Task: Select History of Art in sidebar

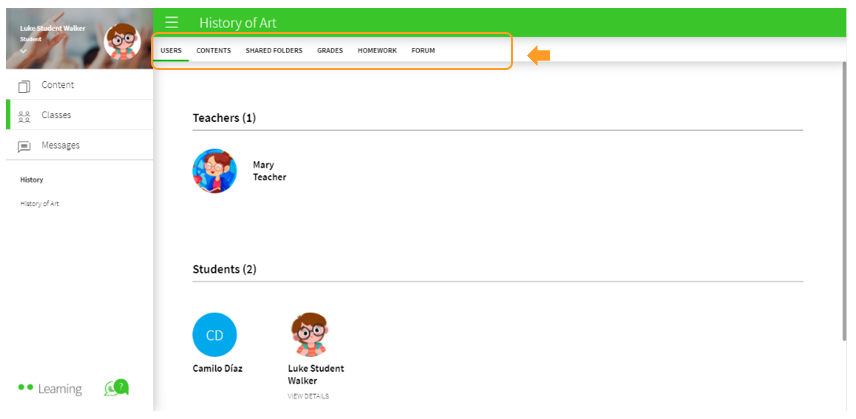Action: (x=40, y=204)
